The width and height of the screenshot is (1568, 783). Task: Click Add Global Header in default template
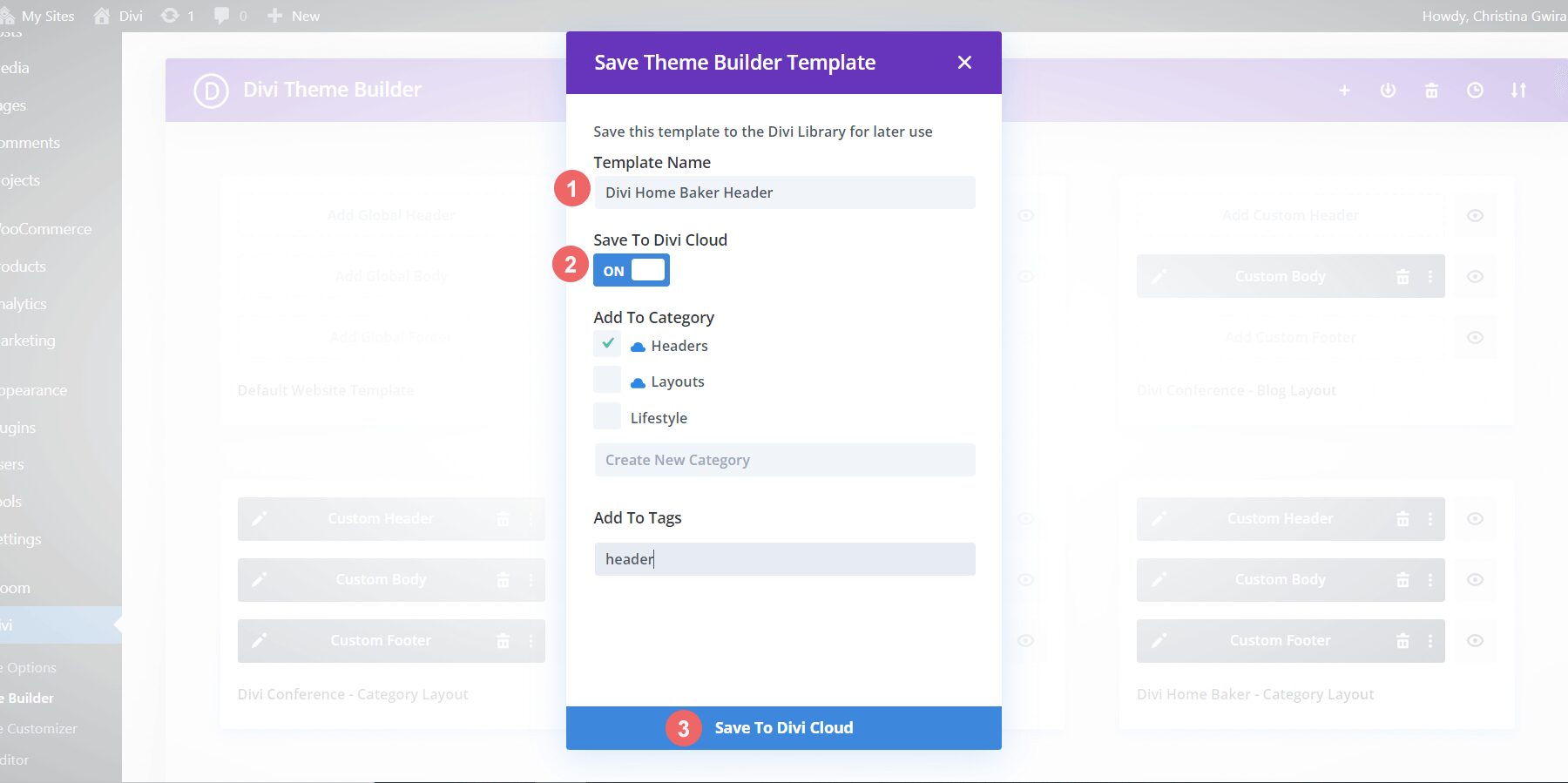391,215
